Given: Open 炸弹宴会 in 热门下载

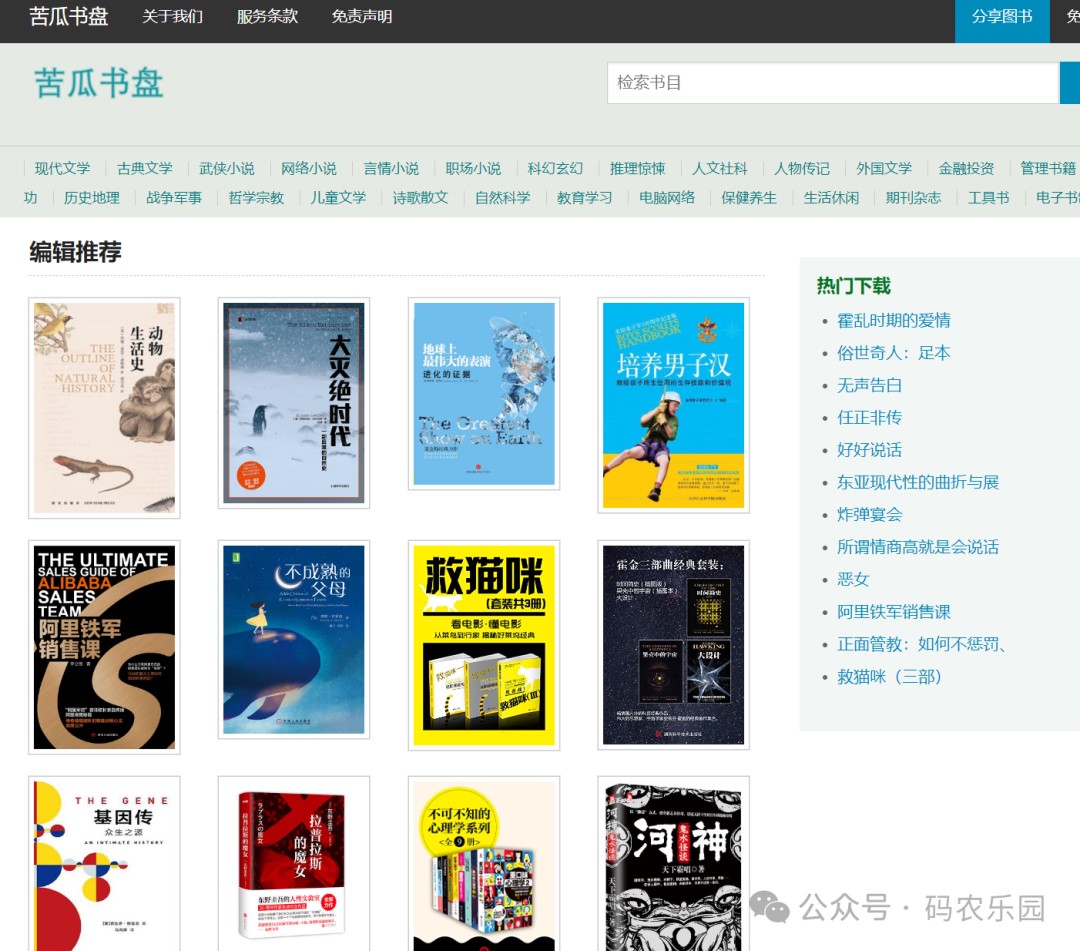Looking at the screenshot, I should point(869,514).
